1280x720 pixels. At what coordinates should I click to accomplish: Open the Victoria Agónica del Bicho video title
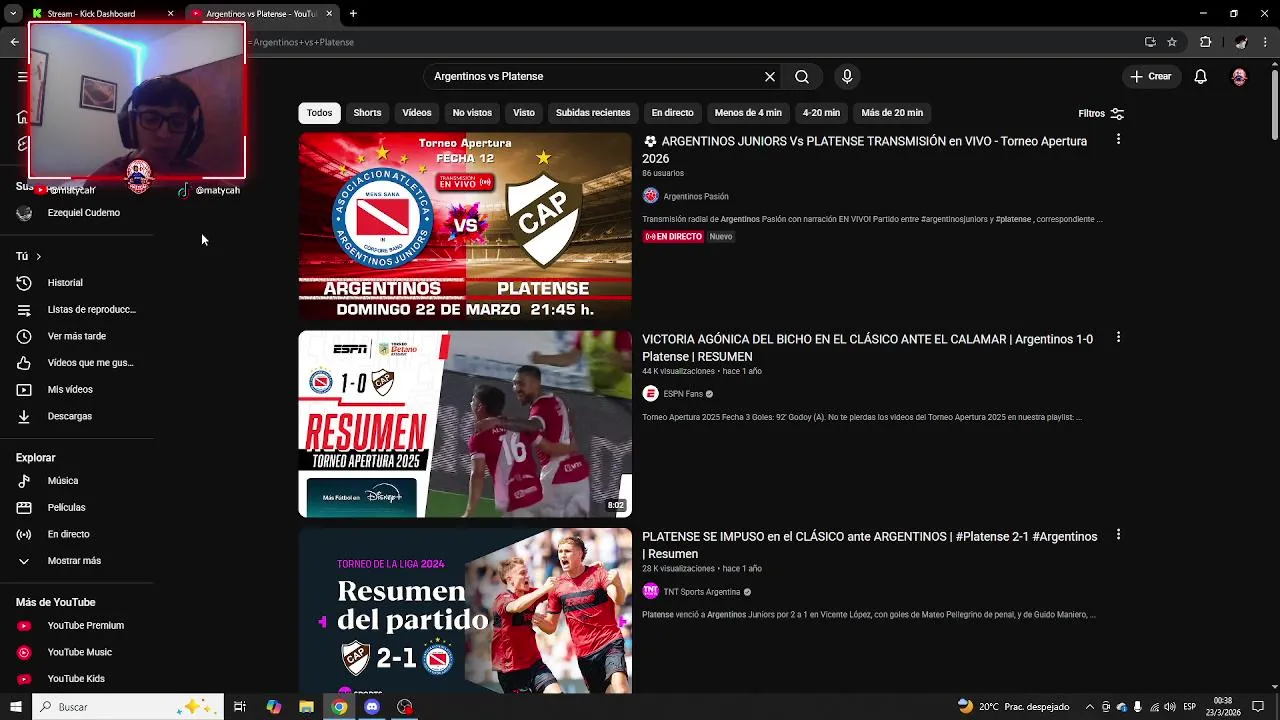pos(867,348)
